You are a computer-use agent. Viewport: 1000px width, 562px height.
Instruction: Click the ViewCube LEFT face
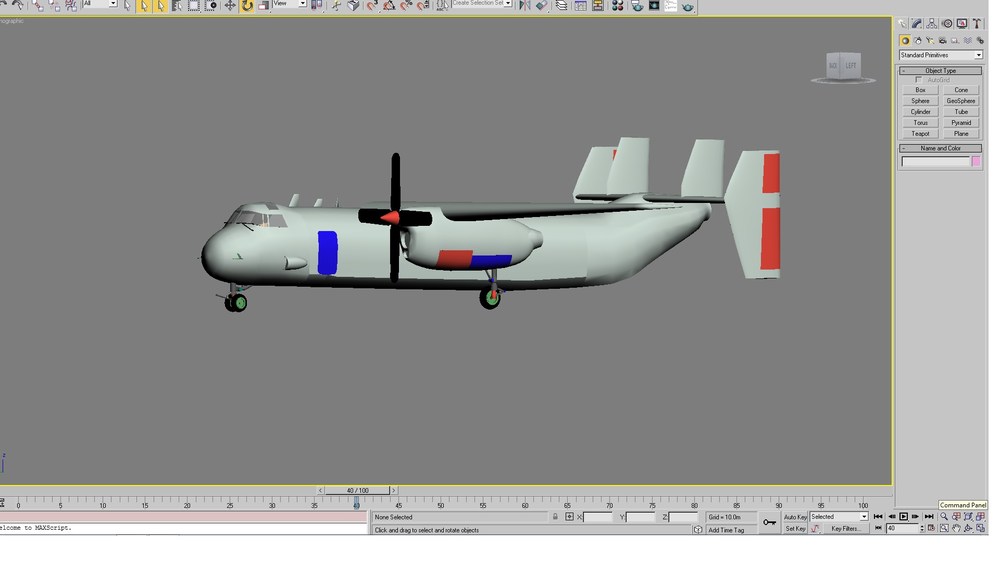(851, 66)
